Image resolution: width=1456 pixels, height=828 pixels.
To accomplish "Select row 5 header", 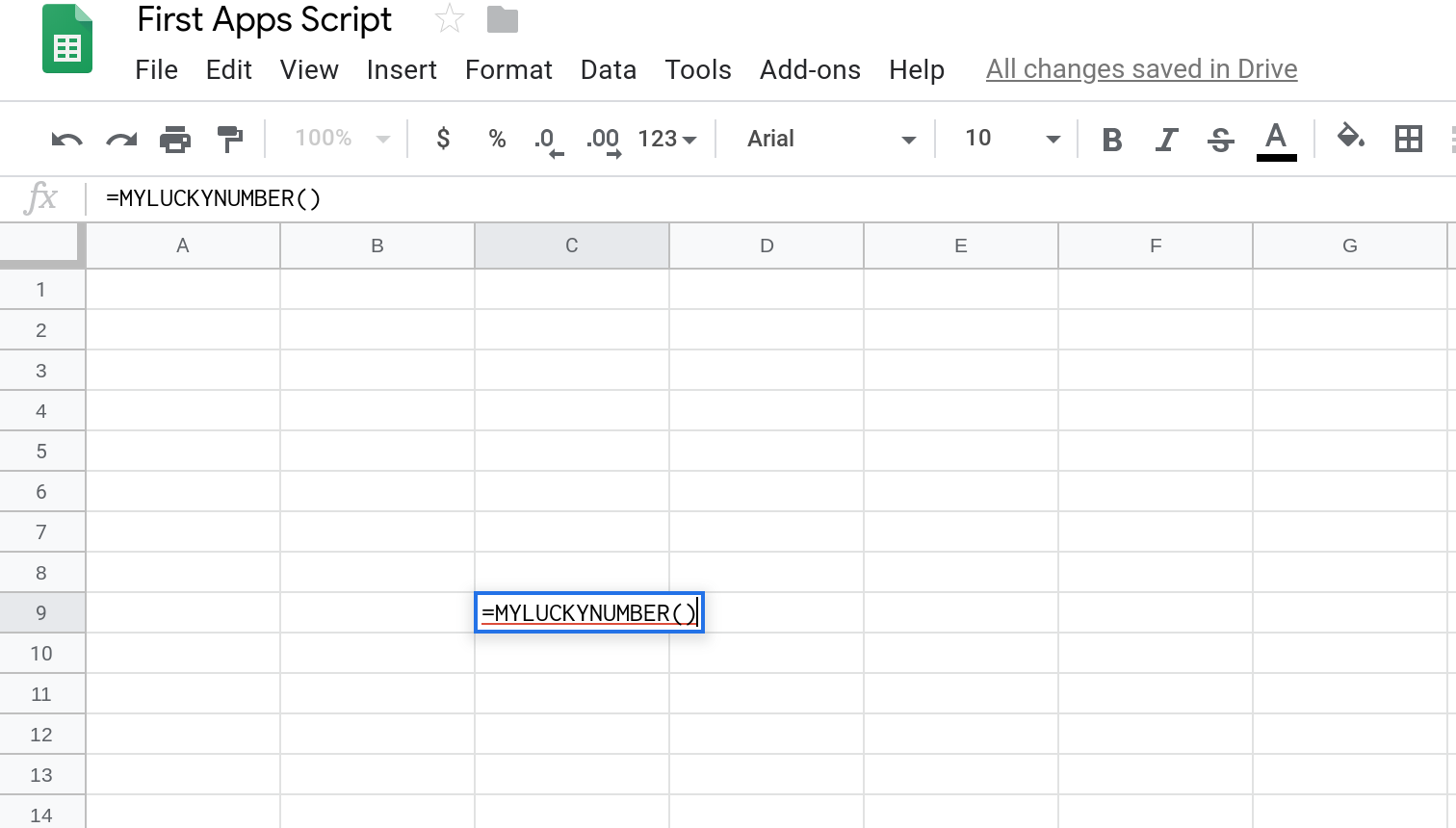I will (41, 451).
